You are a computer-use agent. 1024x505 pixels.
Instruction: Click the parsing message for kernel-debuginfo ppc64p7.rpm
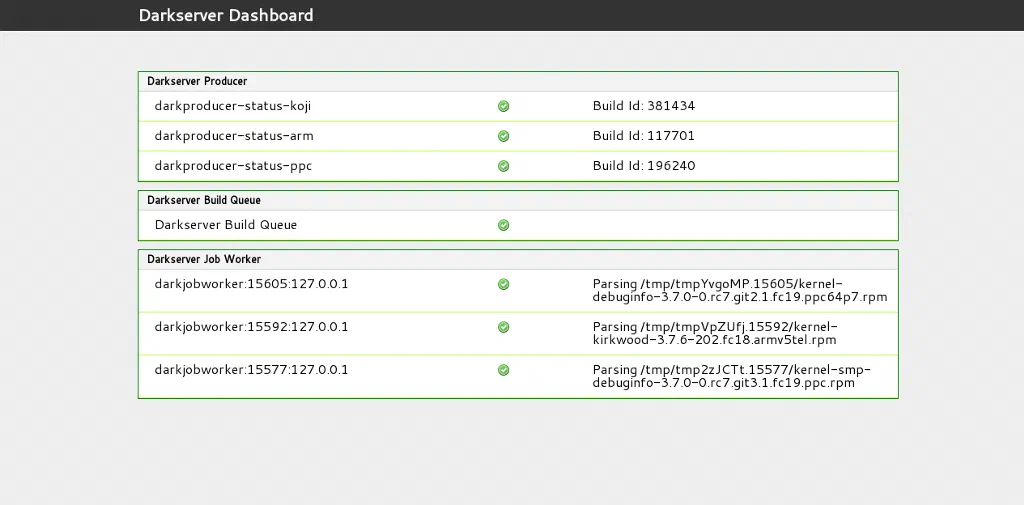pos(740,291)
